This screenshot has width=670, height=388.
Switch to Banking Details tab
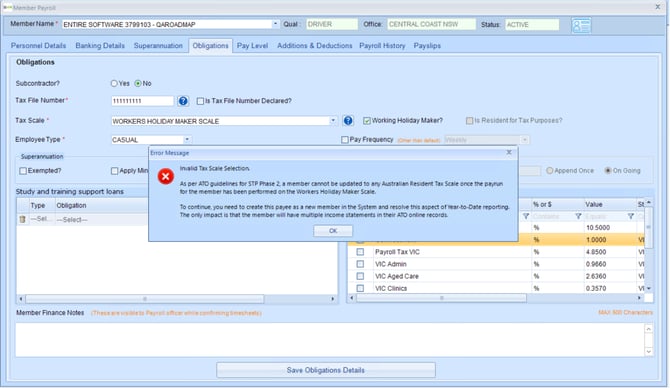pos(100,46)
